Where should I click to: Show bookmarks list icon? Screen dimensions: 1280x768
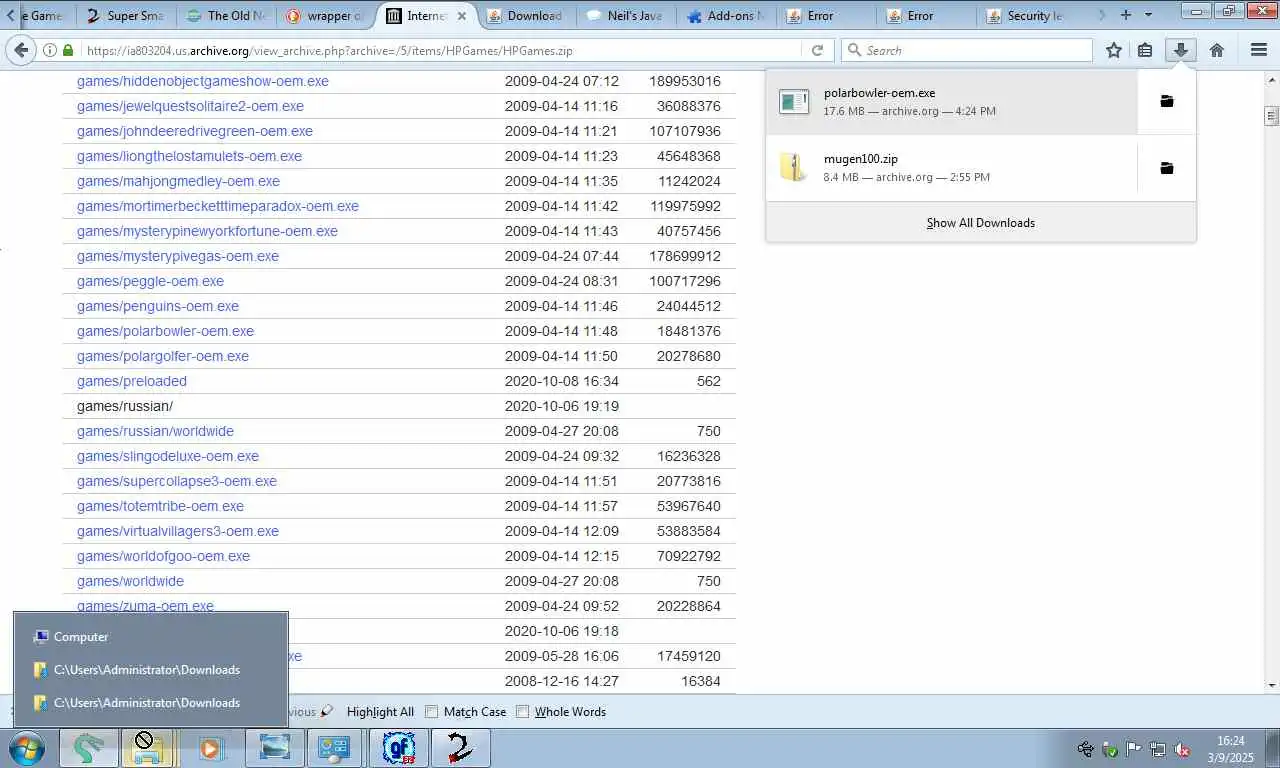coord(1146,50)
